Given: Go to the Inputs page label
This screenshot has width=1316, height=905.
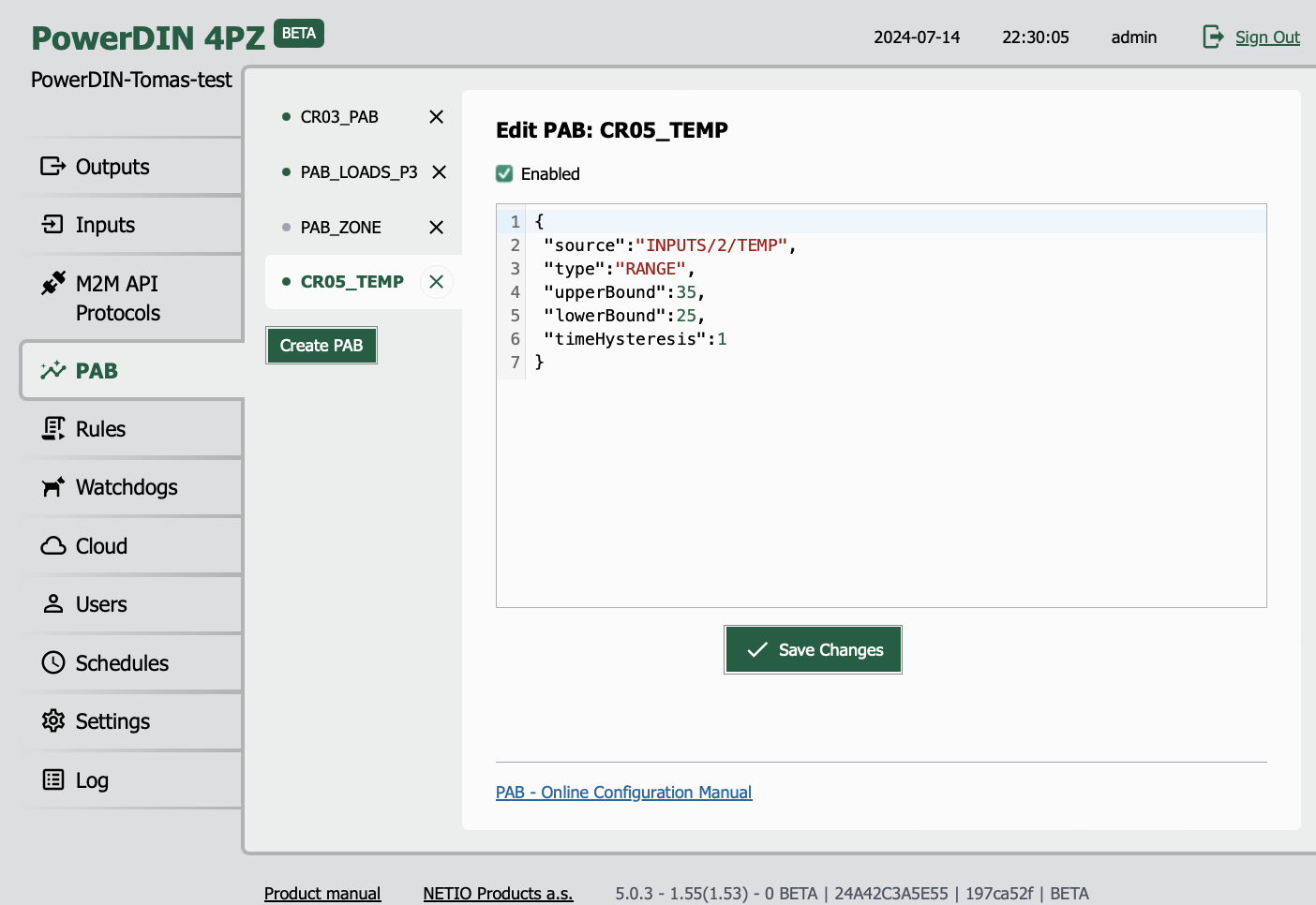Looking at the screenshot, I should pos(105,225).
